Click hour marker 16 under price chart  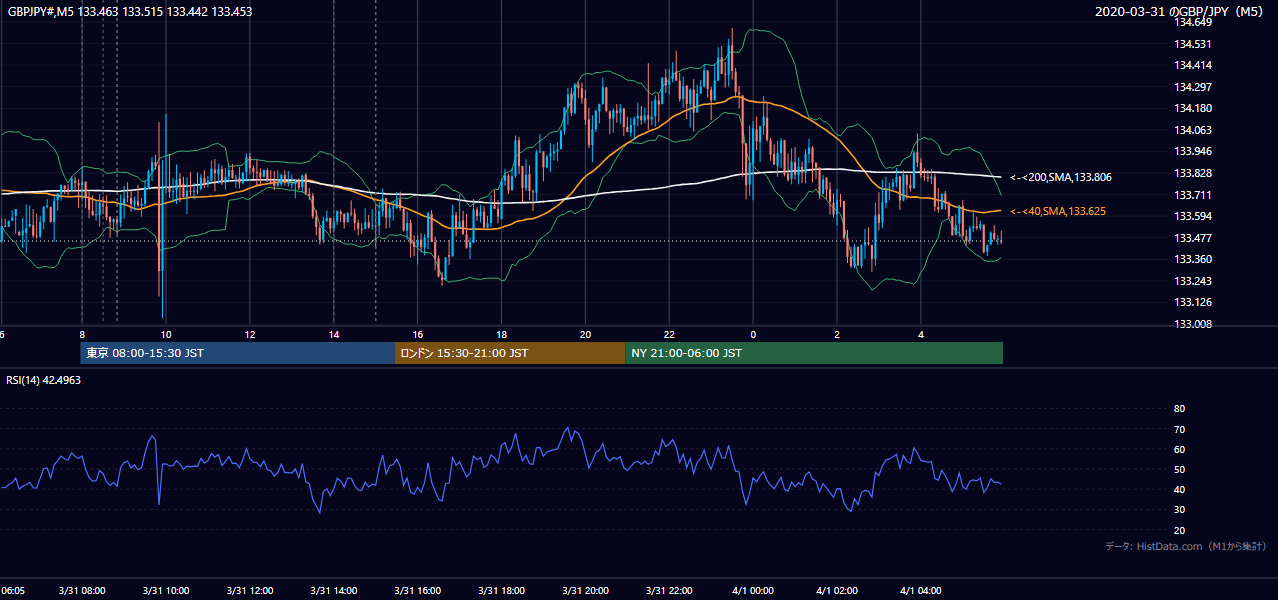tap(418, 335)
